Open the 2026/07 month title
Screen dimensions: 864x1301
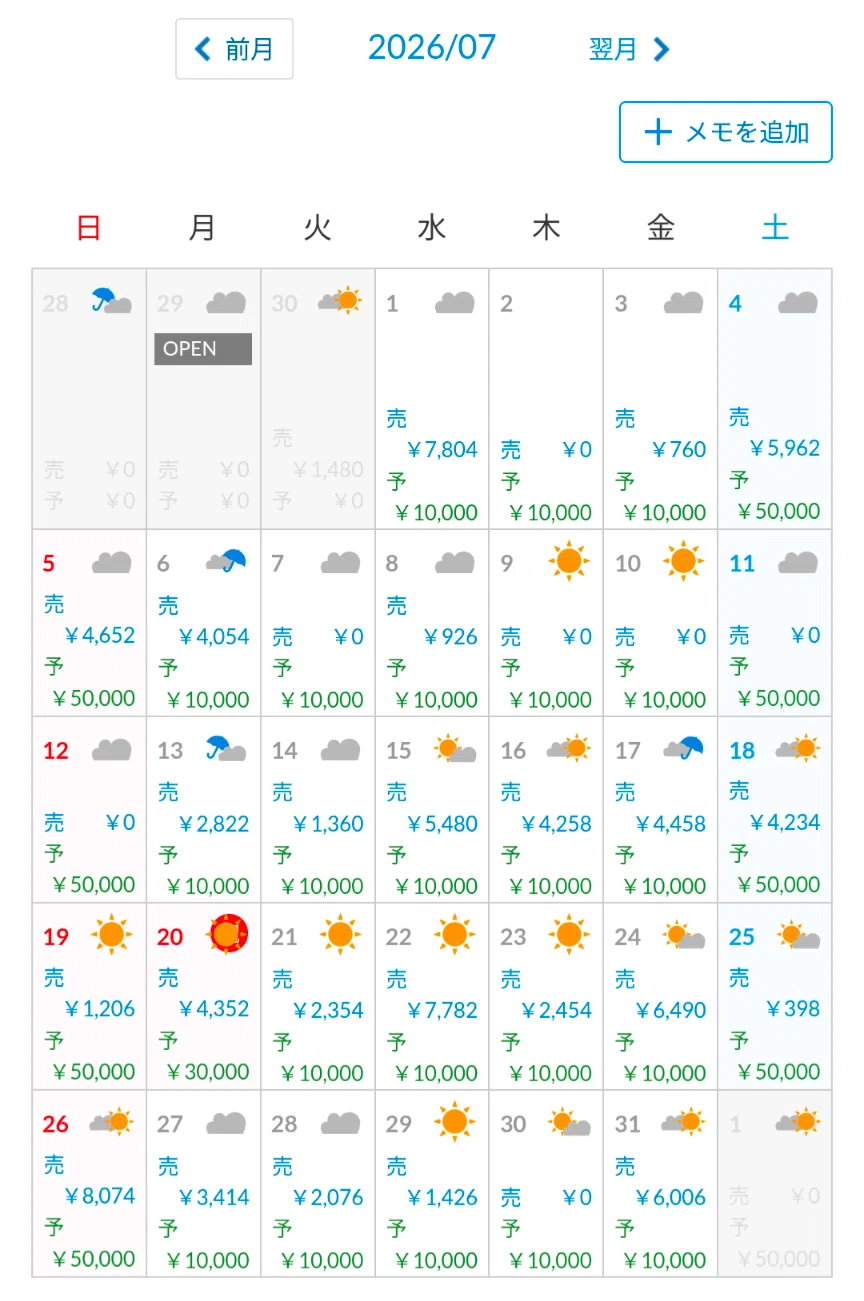tap(432, 47)
